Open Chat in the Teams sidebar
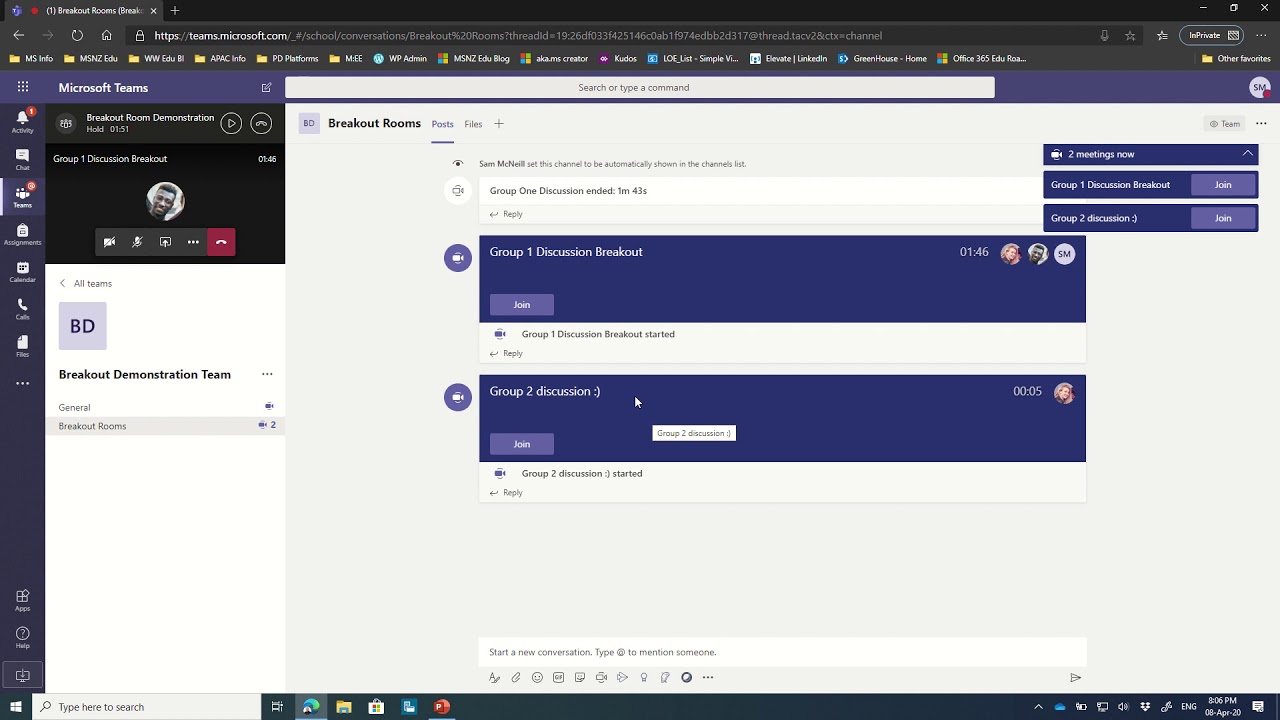Image resolution: width=1280 pixels, height=720 pixels. point(22,159)
